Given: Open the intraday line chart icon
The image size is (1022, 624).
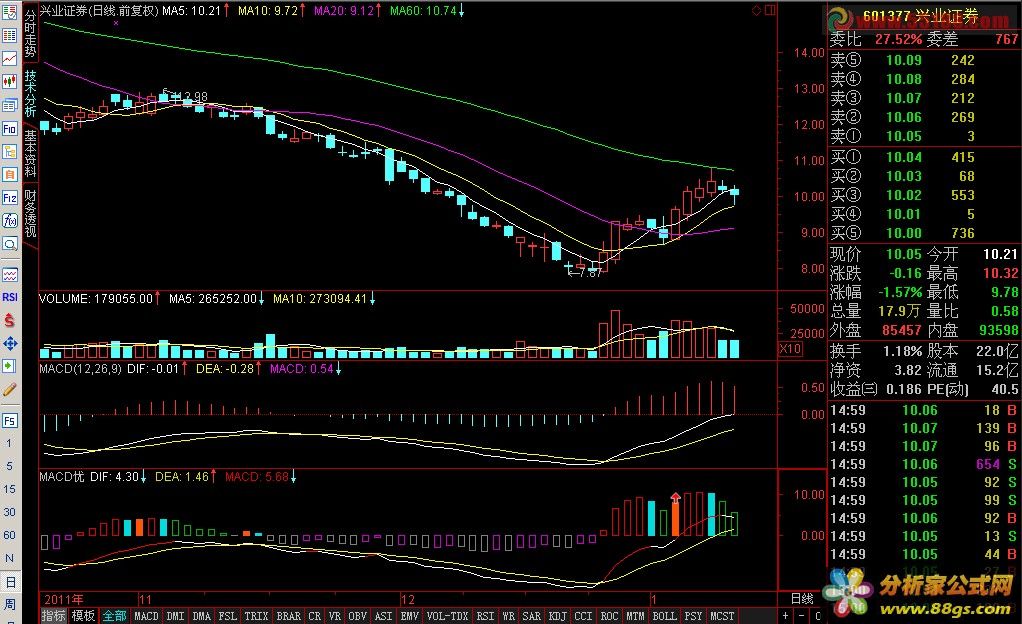Looking at the screenshot, I should [x=10, y=59].
